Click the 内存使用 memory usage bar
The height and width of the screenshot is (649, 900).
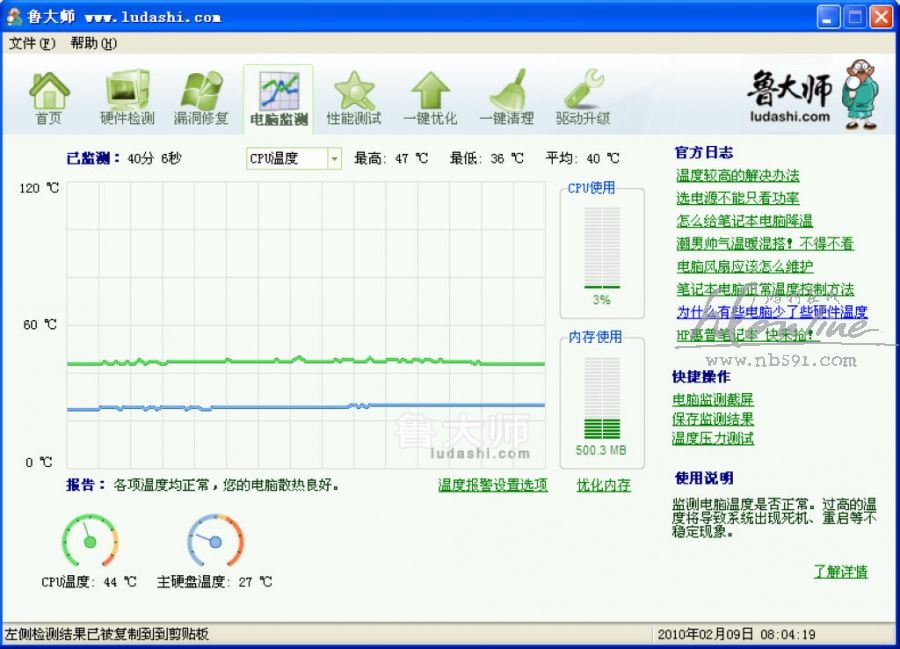pyautogui.click(x=602, y=400)
